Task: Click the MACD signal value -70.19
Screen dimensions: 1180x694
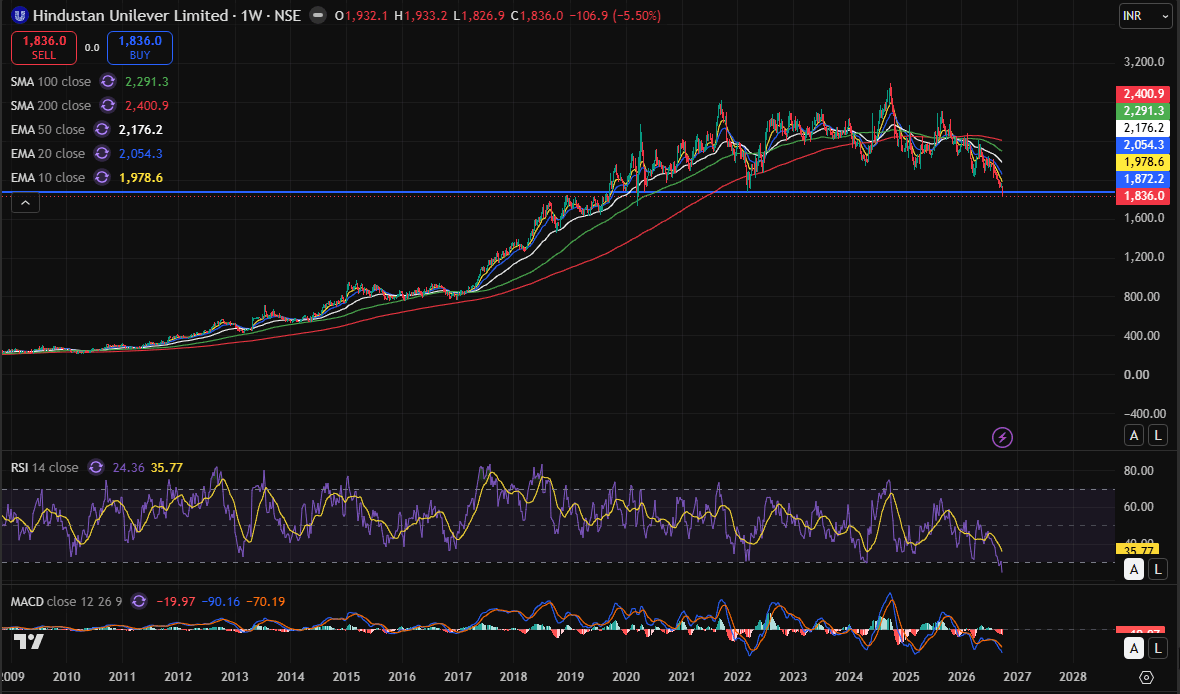Action: point(266,601)
